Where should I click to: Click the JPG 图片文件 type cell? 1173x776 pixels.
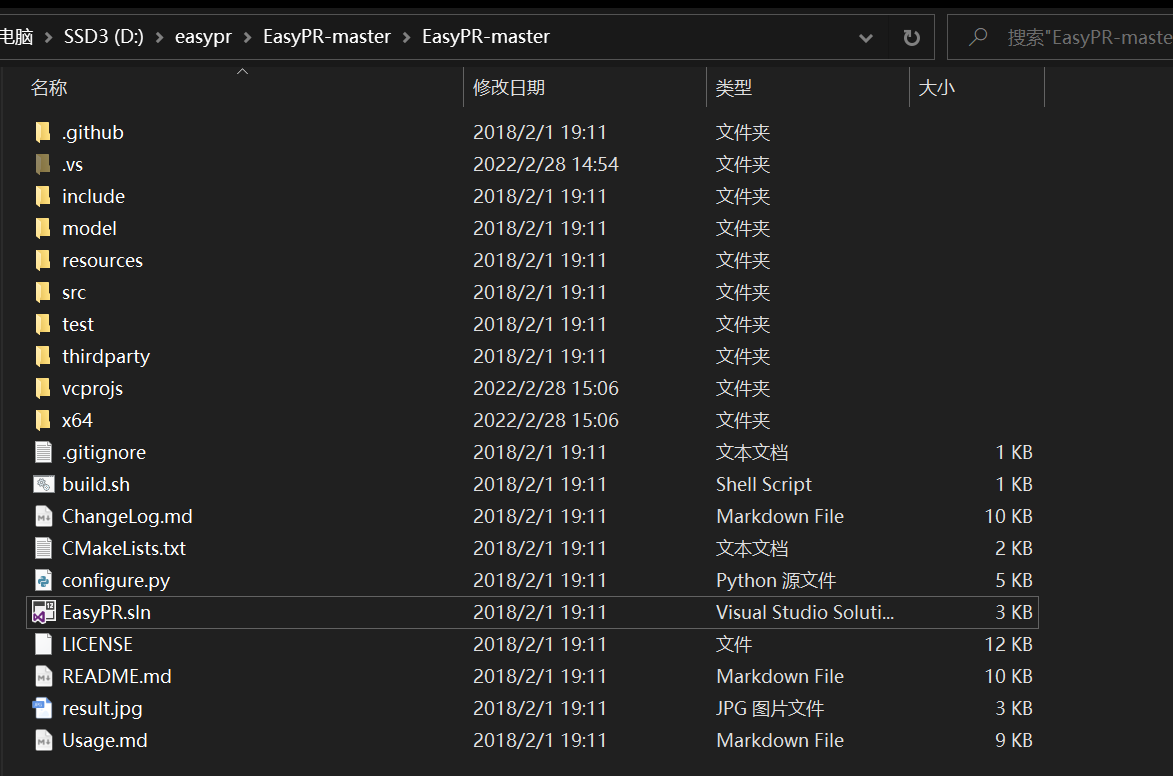(770, 709)
